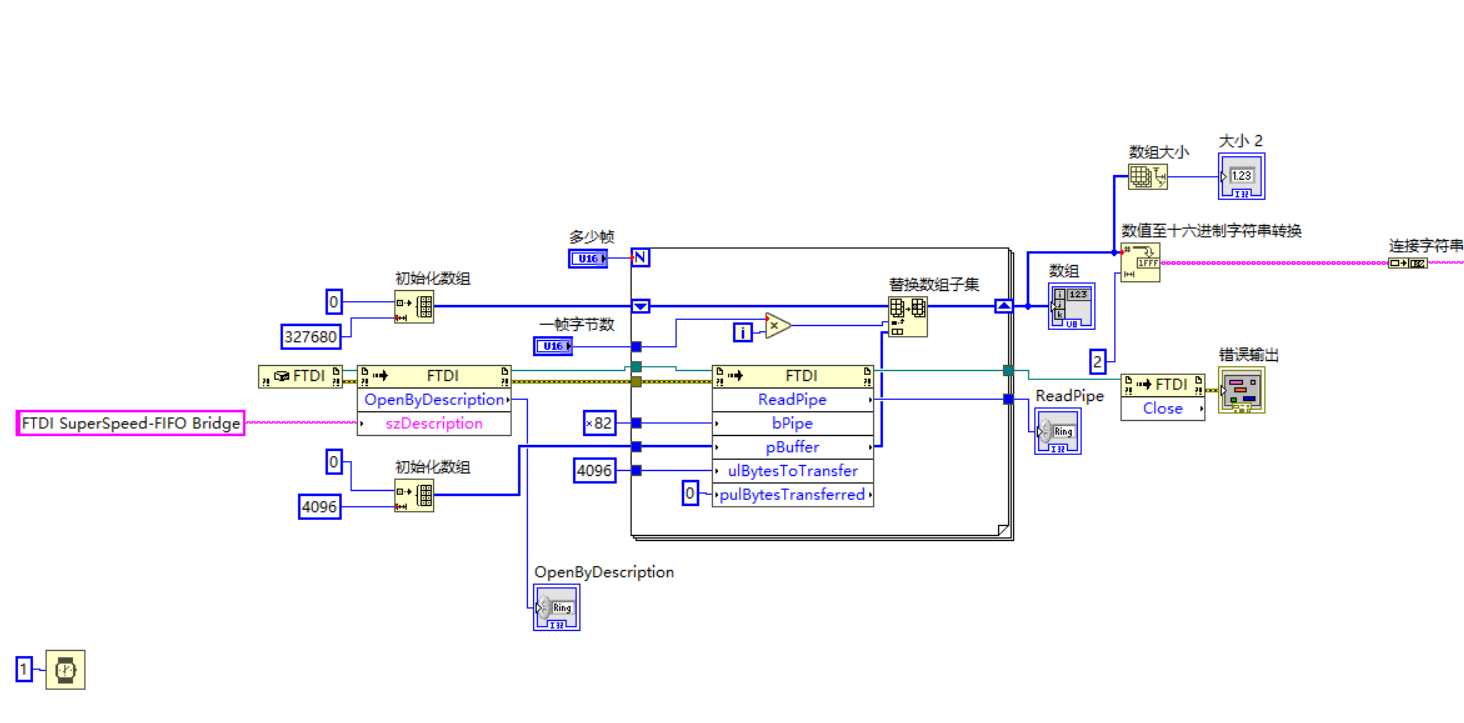Click the 327680 numeric constant

[311, 337]
